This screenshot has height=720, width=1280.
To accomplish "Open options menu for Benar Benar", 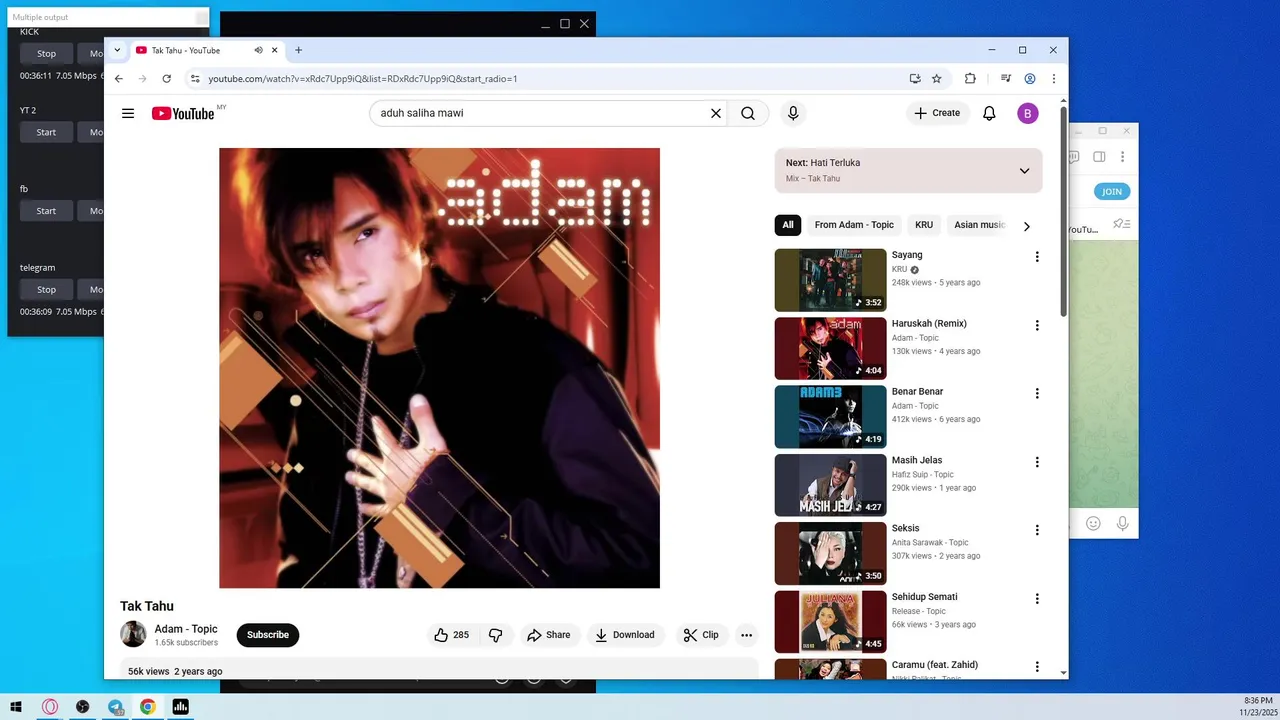I will [x=1037, y=393].
